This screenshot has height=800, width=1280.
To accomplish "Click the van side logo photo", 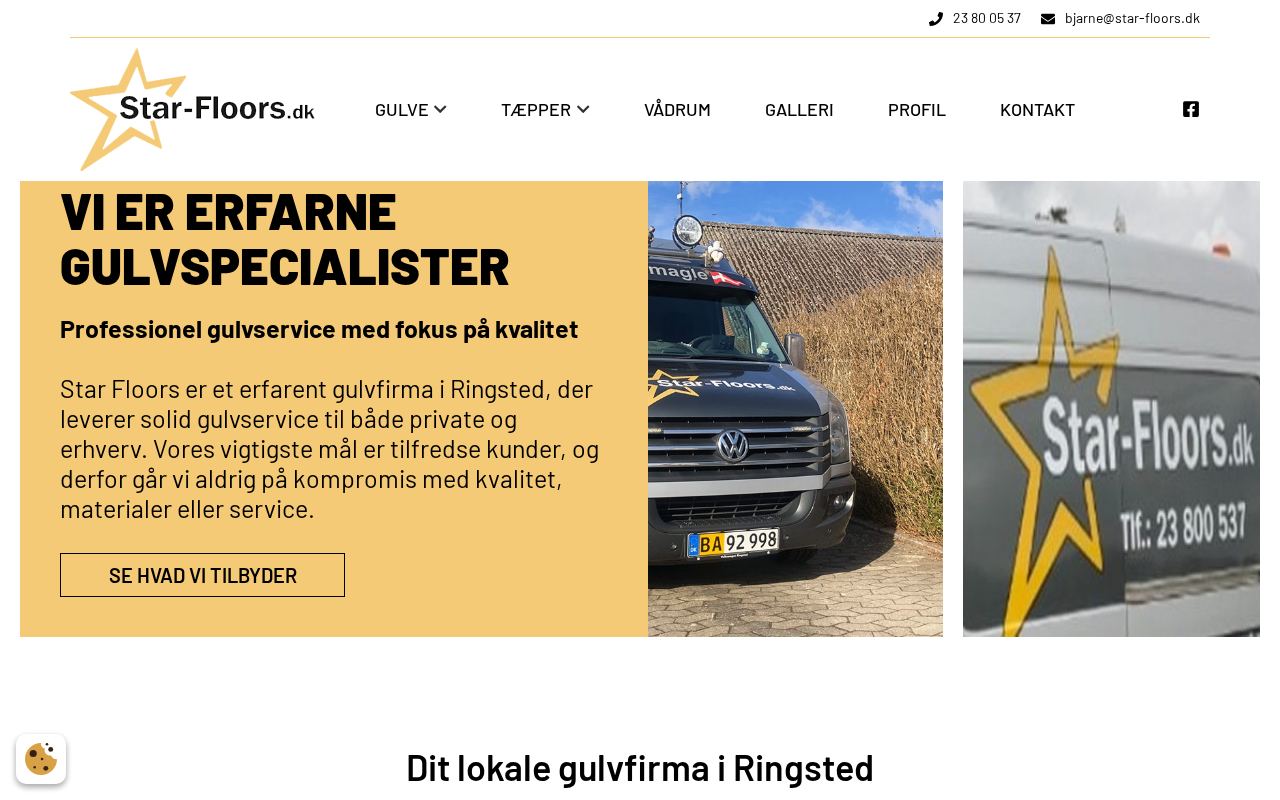I will click(x=1111, y=409).
